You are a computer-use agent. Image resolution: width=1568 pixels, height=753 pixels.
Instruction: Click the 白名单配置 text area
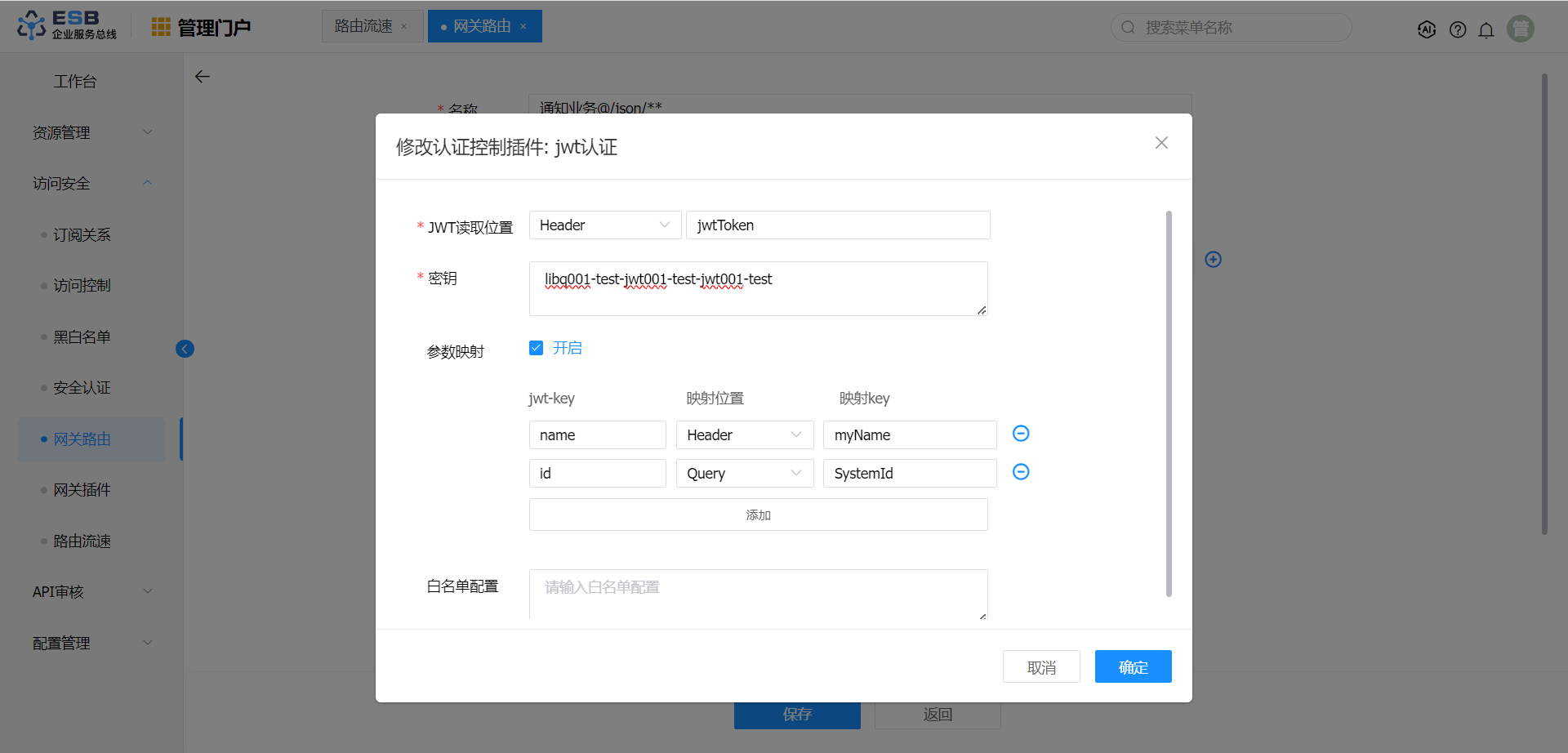tap(758, 594)
